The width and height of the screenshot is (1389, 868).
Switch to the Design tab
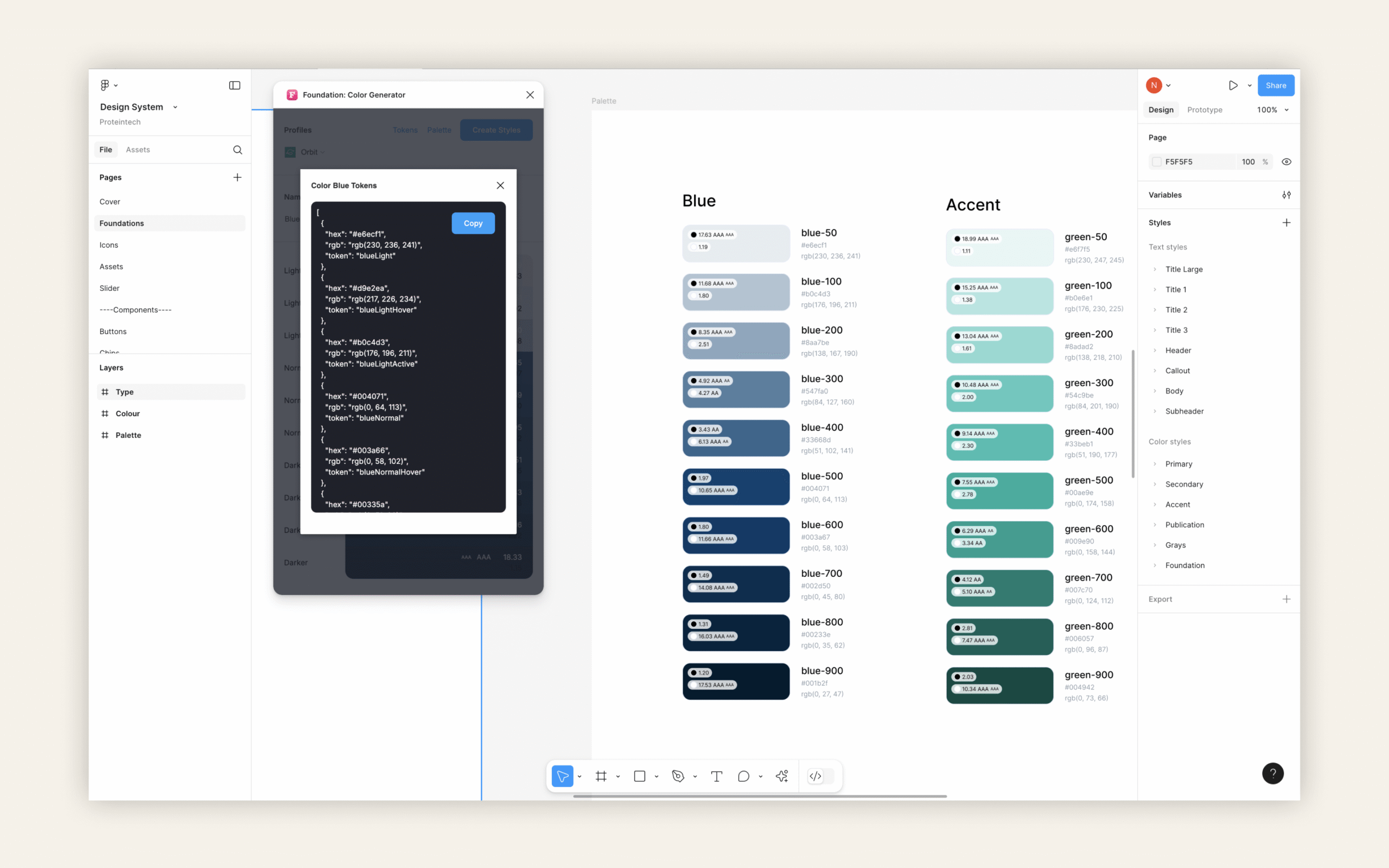click(x=1161, y=110)
